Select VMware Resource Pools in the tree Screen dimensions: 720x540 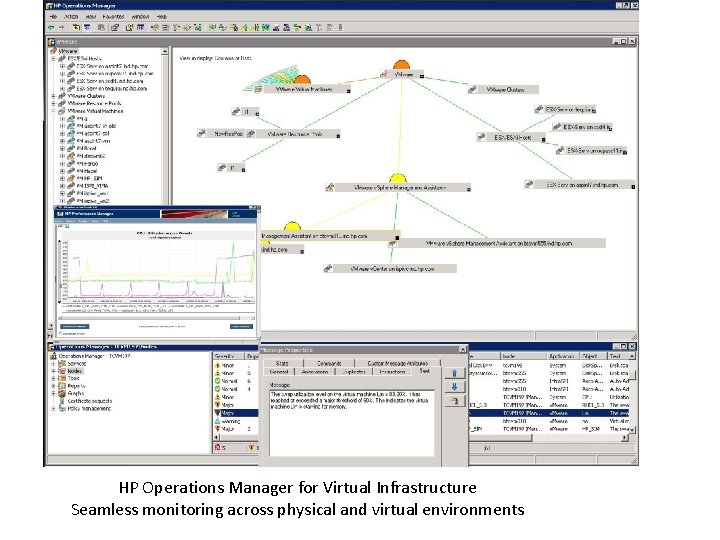(94, 103)
